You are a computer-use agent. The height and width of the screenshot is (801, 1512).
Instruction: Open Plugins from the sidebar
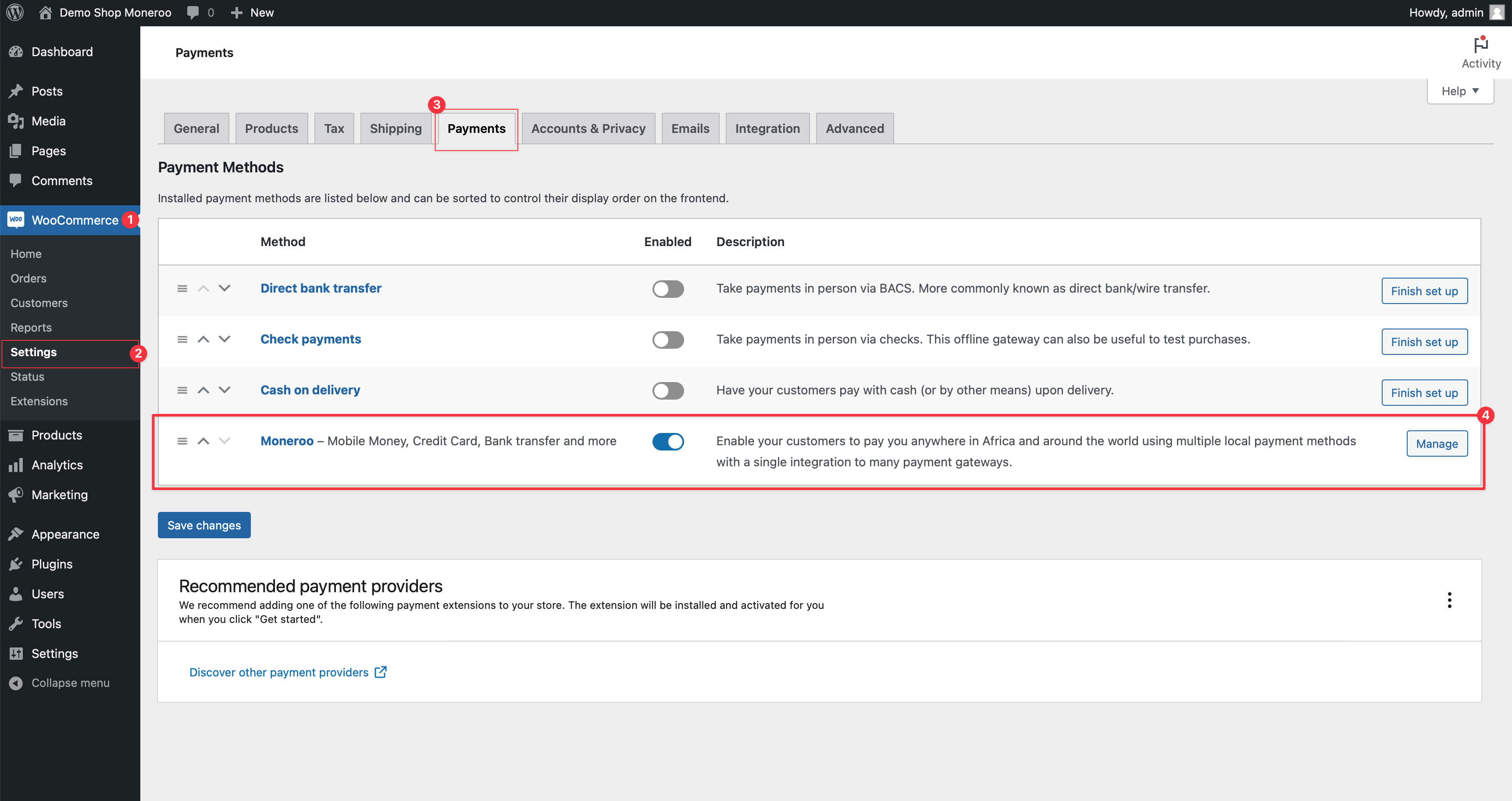(52, 564)
